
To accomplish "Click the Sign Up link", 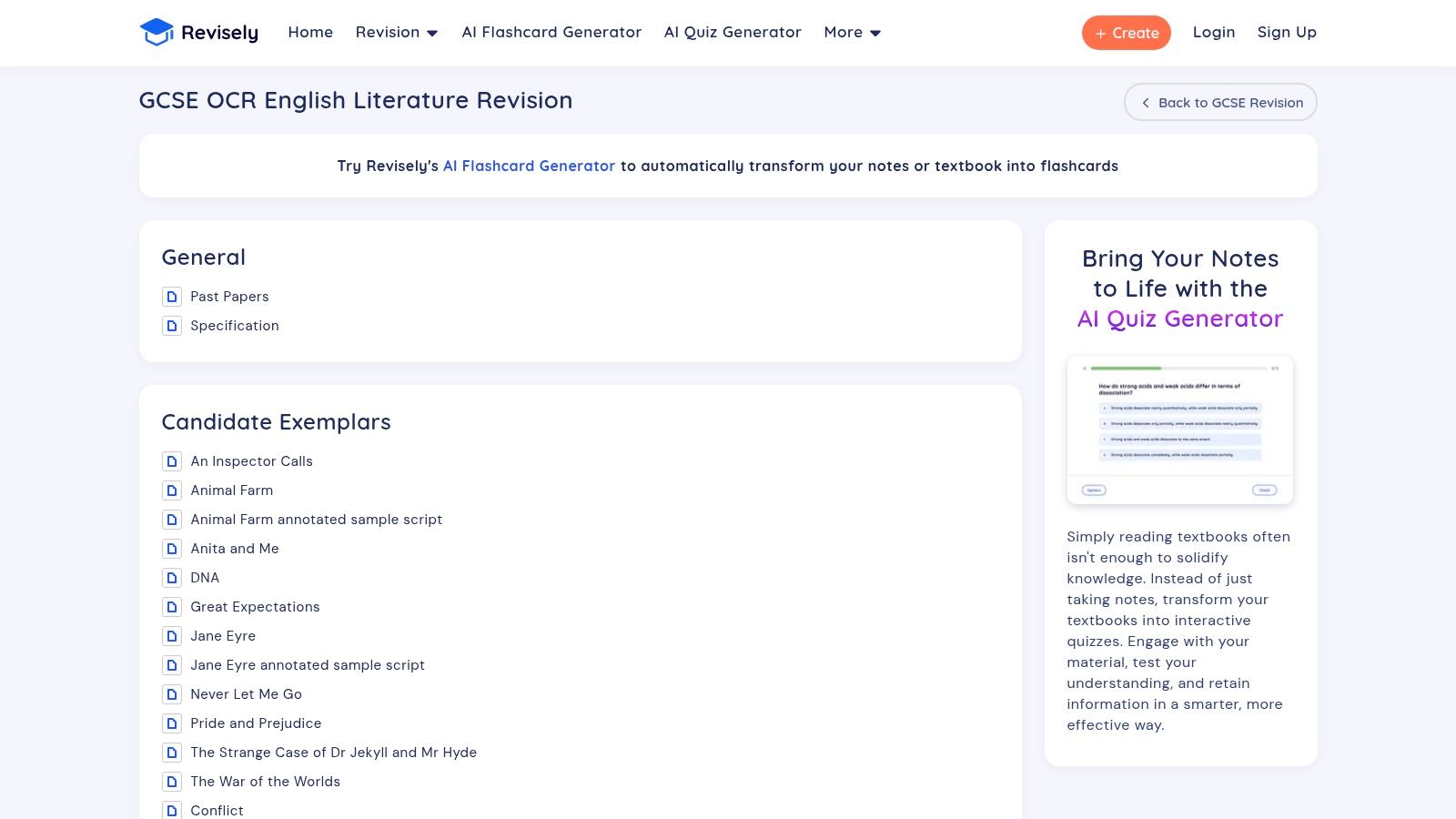I will coord(1287,33).
